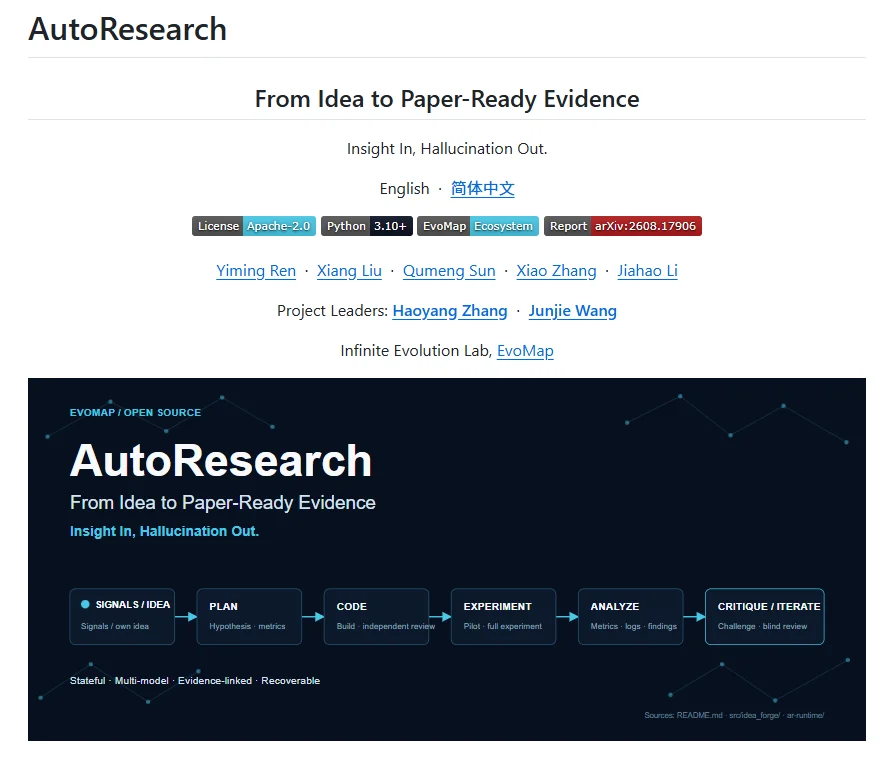Screen dimensions: 889x757
Task: Click 'Stateful · Multi-model · Evidence-linked · Recoverable' text
Action: [x=195, y=680]
